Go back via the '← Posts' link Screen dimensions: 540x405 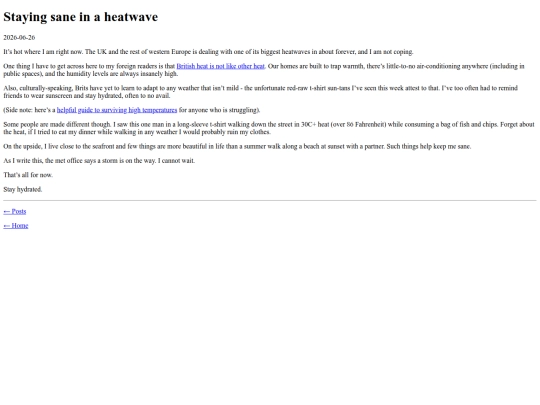pos(15,211)
